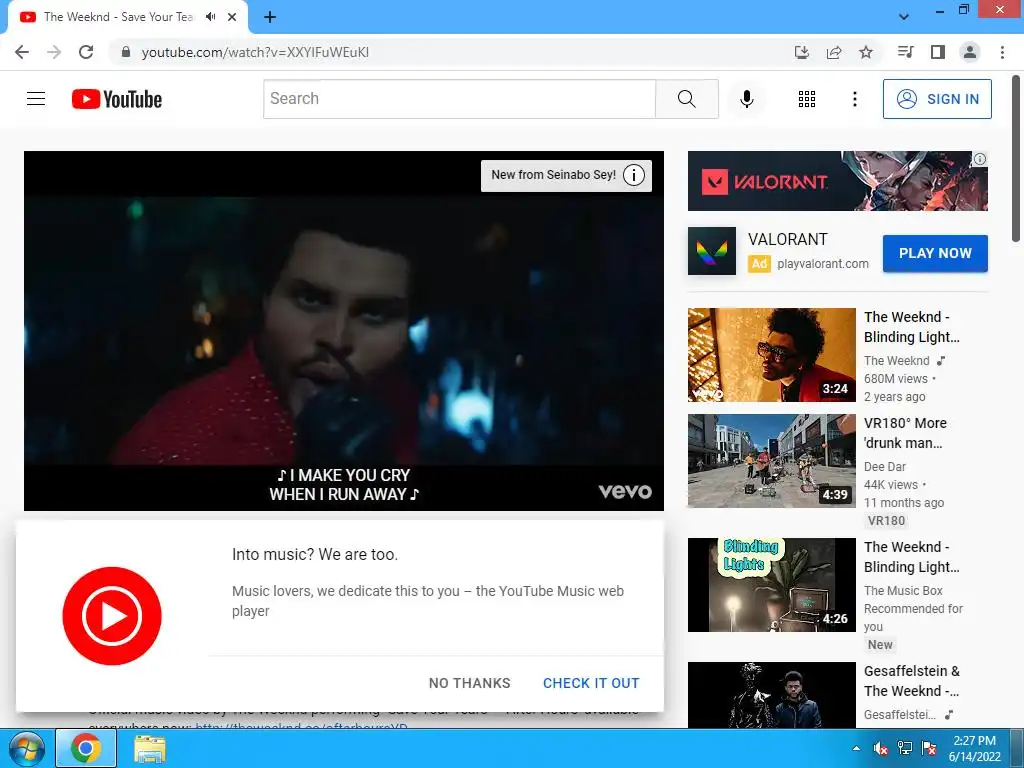Screen dimensions: 1024x768
Task: Open YouTube settings three-dot menu
Action: (x=854, y=99)
